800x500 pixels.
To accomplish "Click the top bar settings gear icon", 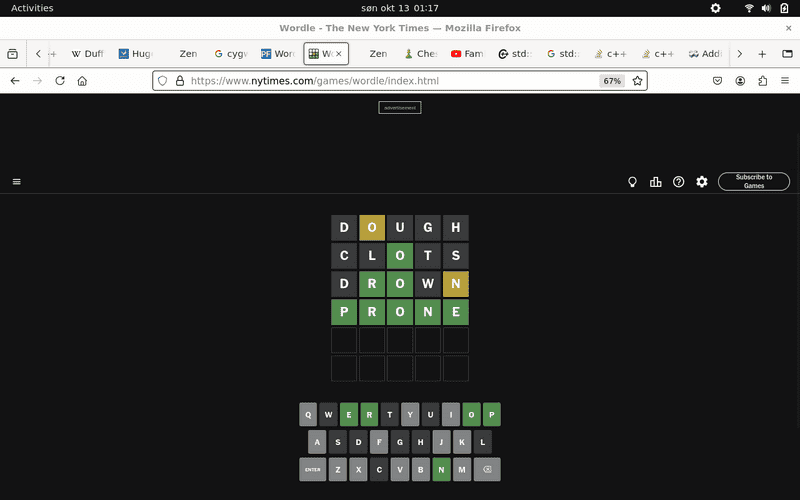I will click(715, 8).
